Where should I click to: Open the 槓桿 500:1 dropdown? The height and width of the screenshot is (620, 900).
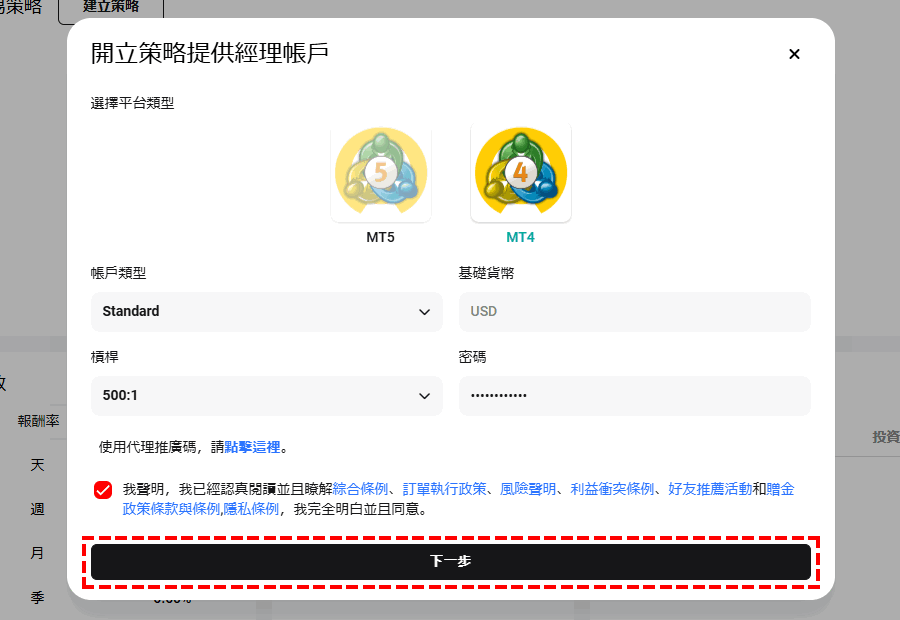tap(267, 396)
